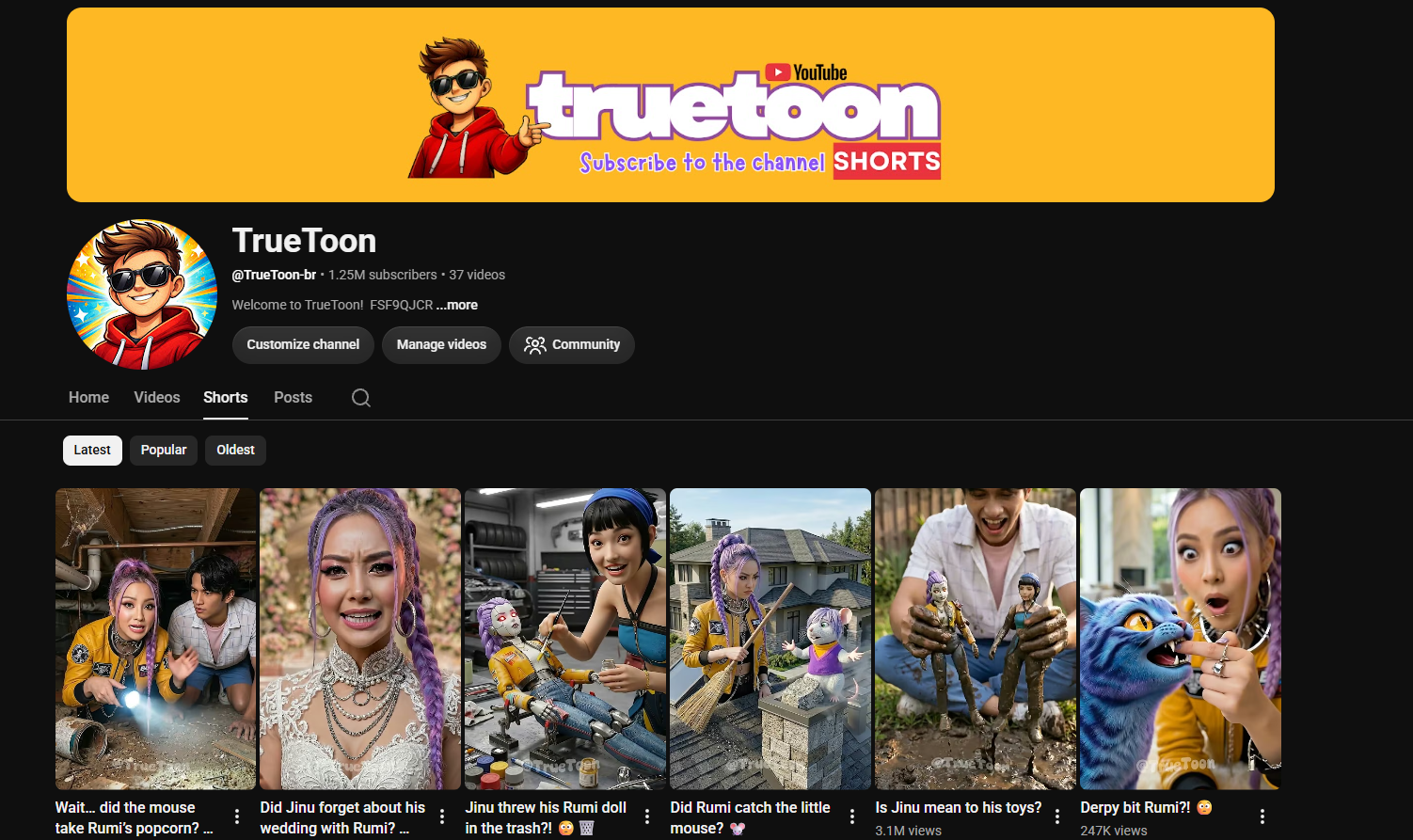
Task: Open options for 'Did Rumi catch' short
Action: pyautogui.click(x=852, y=816)
